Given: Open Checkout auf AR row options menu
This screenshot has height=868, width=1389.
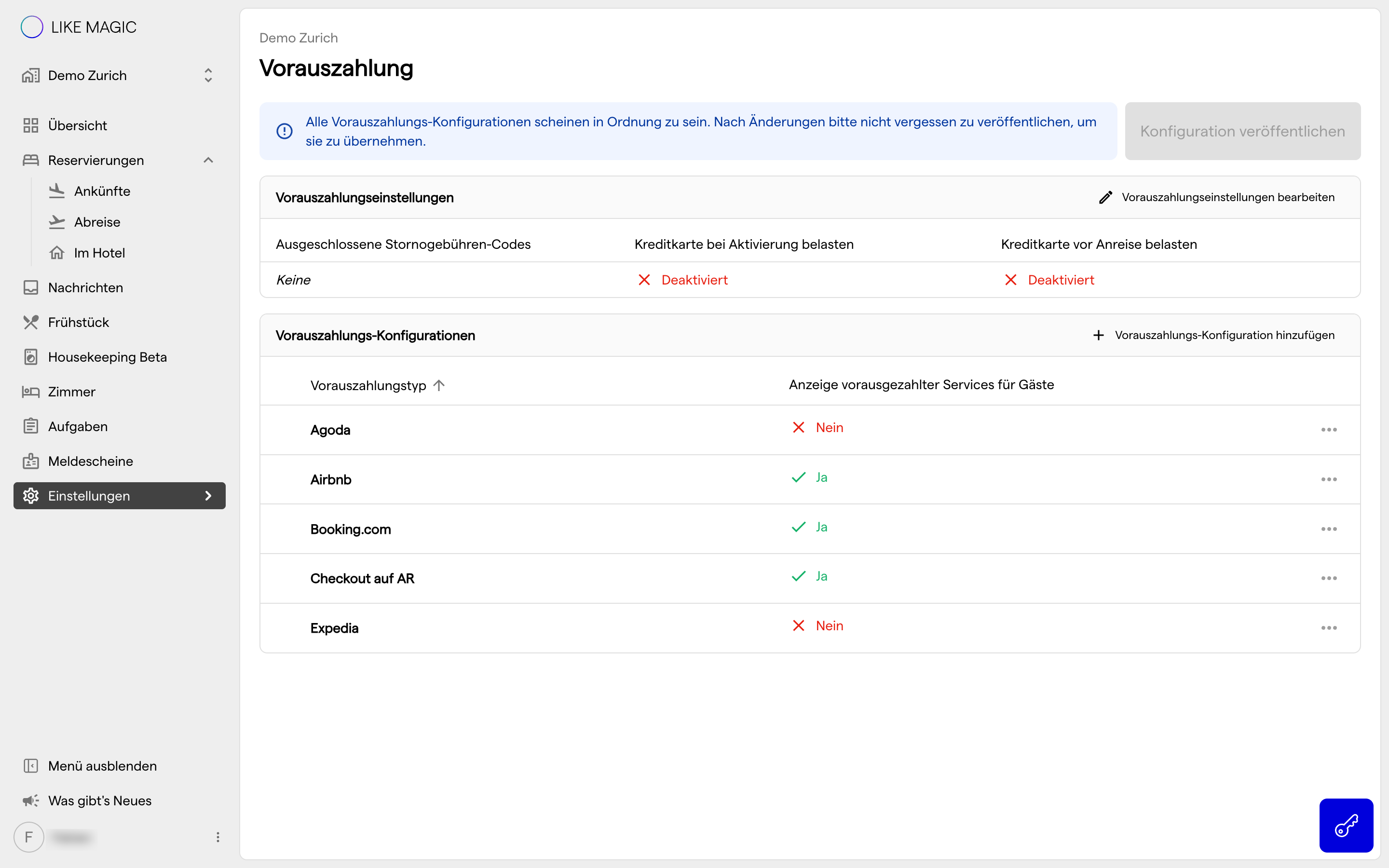Looking at the screenshot, I should (x=1329, y=579).
